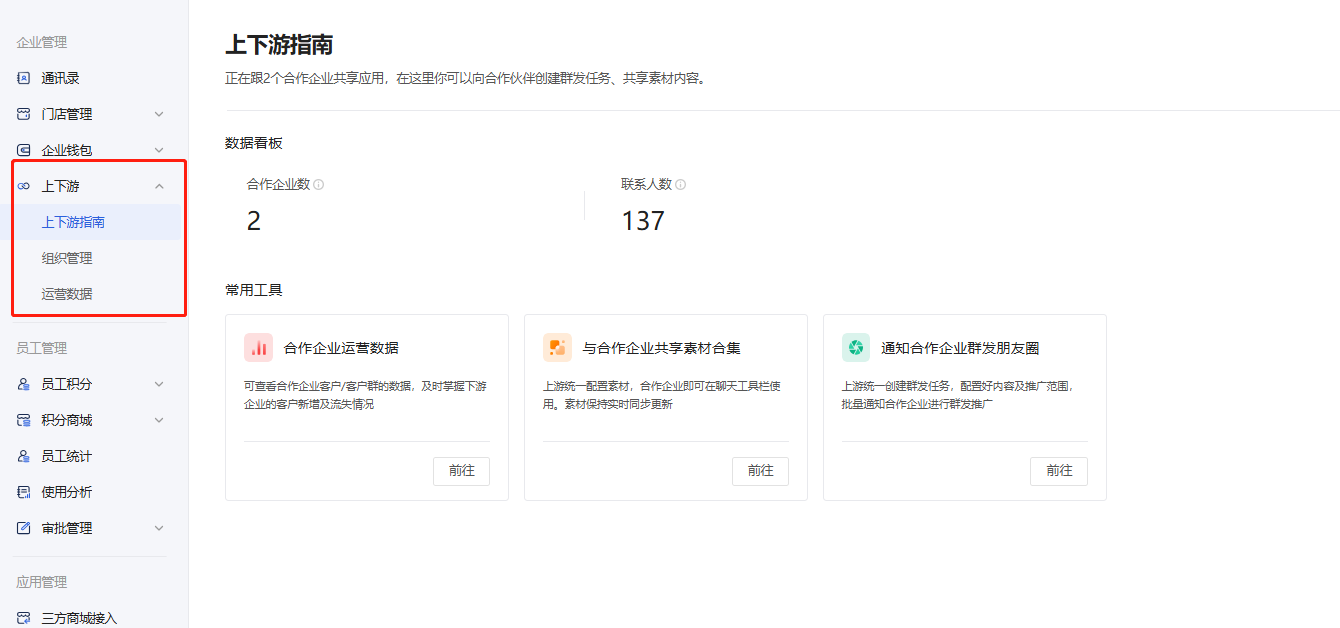Click the link icon beside 上下游
Image resolution: width=1340 pixels, height=628 pixels.
pyautogui.click(x=24, y=186)
